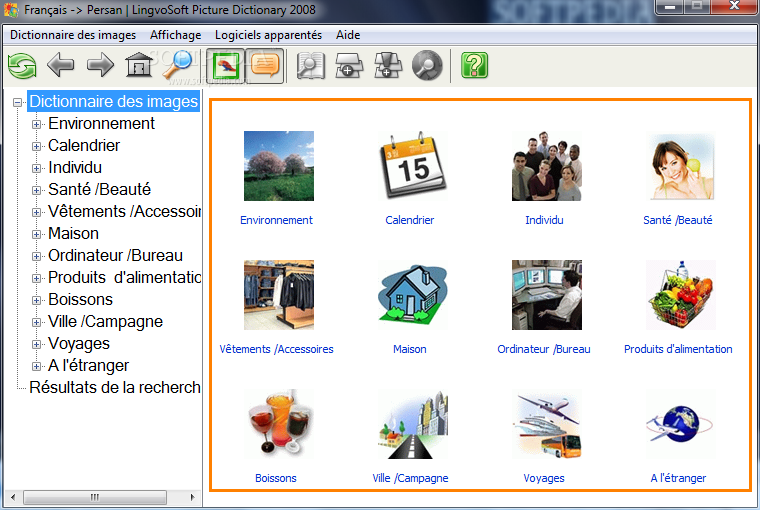Select Dictionnaire des images in tree
Image resolution: width=760 pixels, height=510 pixels.
pos(113,101)
